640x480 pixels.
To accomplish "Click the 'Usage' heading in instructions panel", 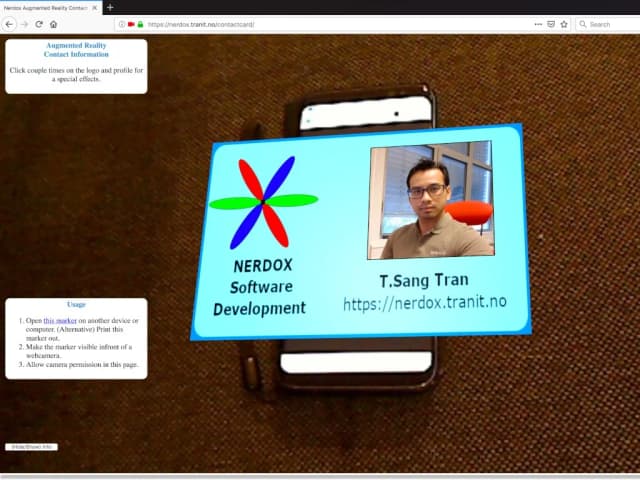I will click(x=76, y=304).
